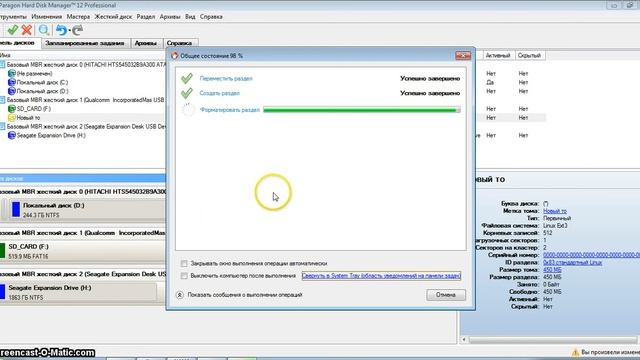Click the spinning busy icon beside Форматировать раздел
This screenshot has width=640, height=360.
(x=188, y=109)
